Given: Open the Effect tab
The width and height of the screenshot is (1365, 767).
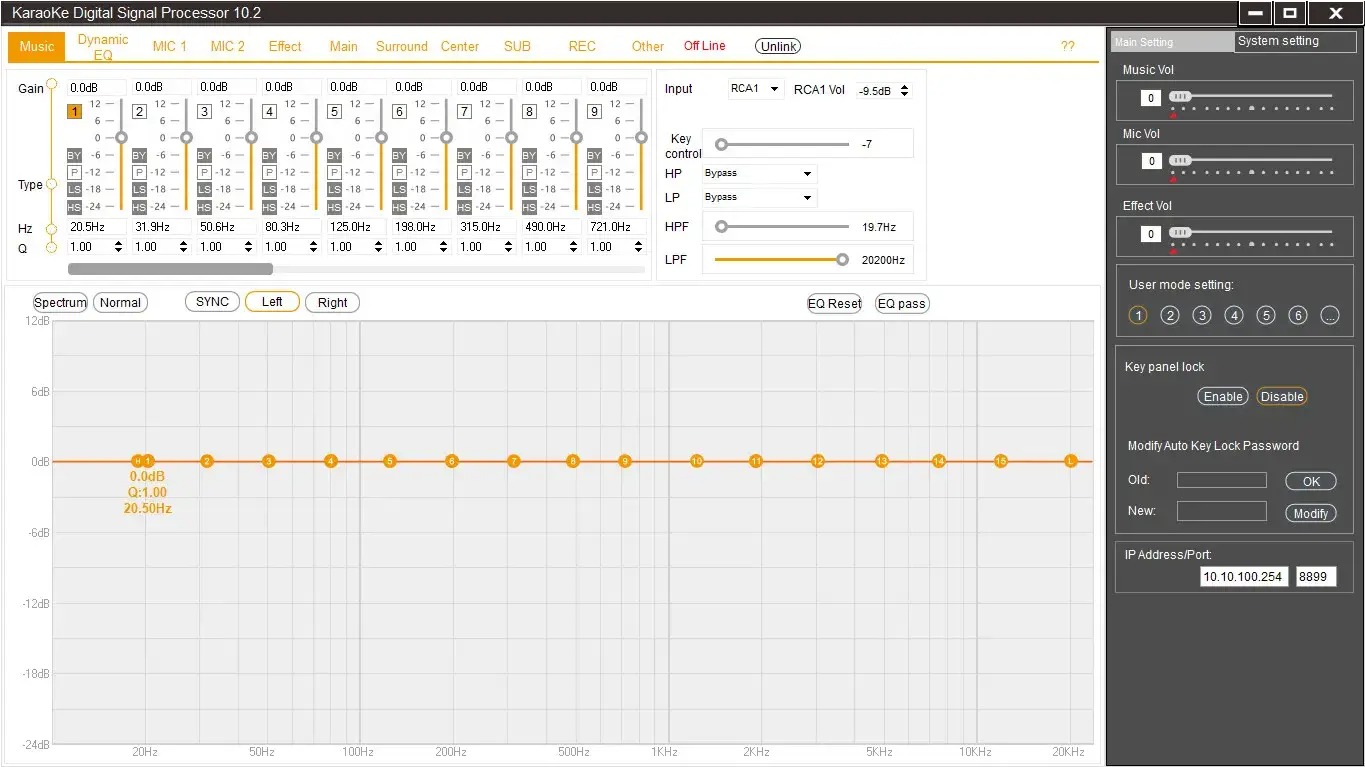Looking at the screenshot, I should click(x=285, y=46).
